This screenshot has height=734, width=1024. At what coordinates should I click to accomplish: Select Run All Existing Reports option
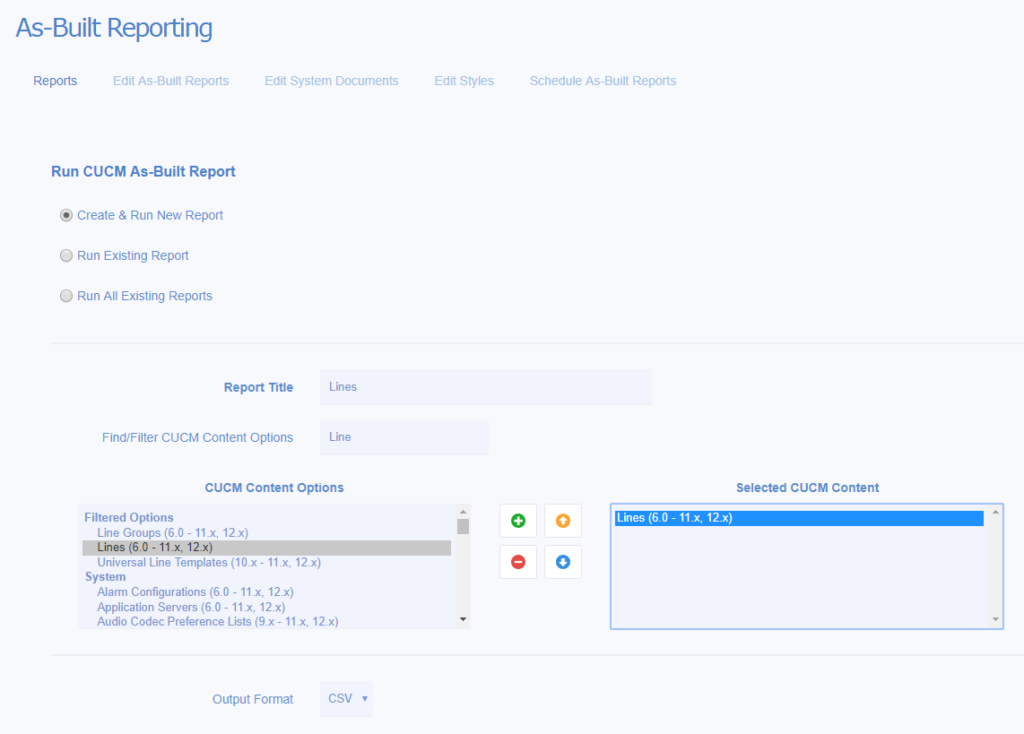click(66, 296)
